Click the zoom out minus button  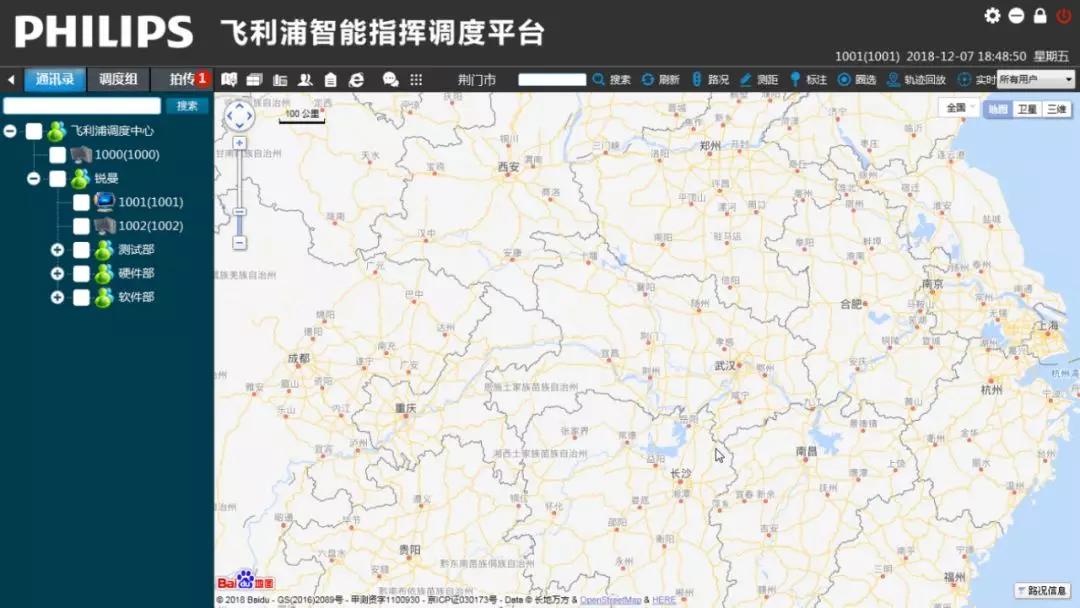point(239,242)
